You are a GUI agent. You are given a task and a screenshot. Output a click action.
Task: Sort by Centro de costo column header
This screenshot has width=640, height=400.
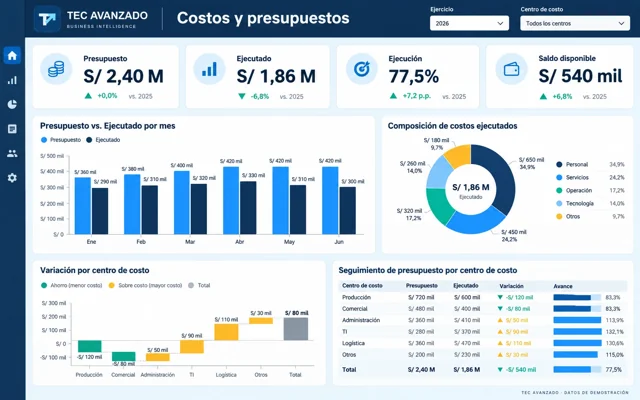coord(362,286)
